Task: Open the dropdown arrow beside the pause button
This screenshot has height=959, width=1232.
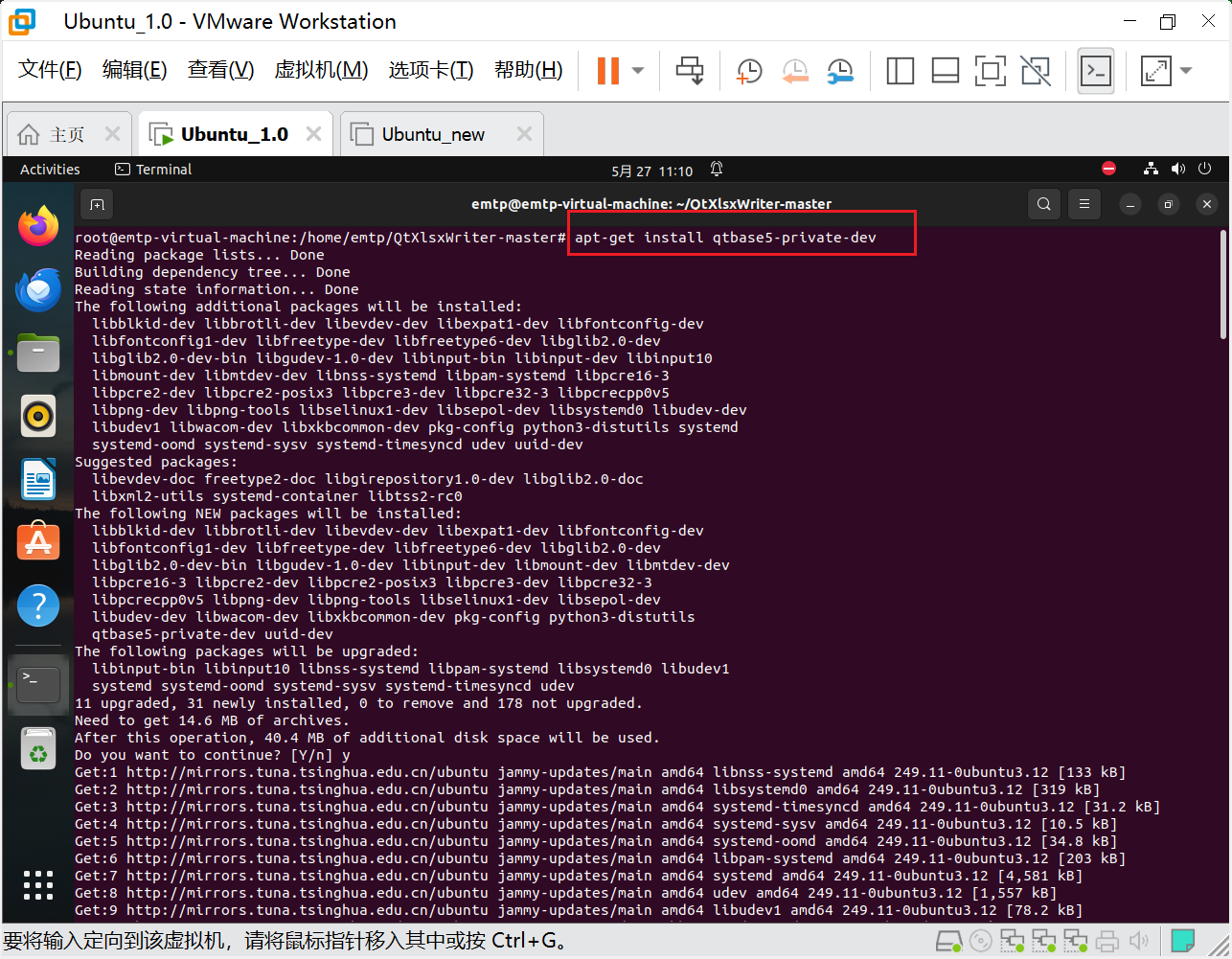Action: [638, 70]
